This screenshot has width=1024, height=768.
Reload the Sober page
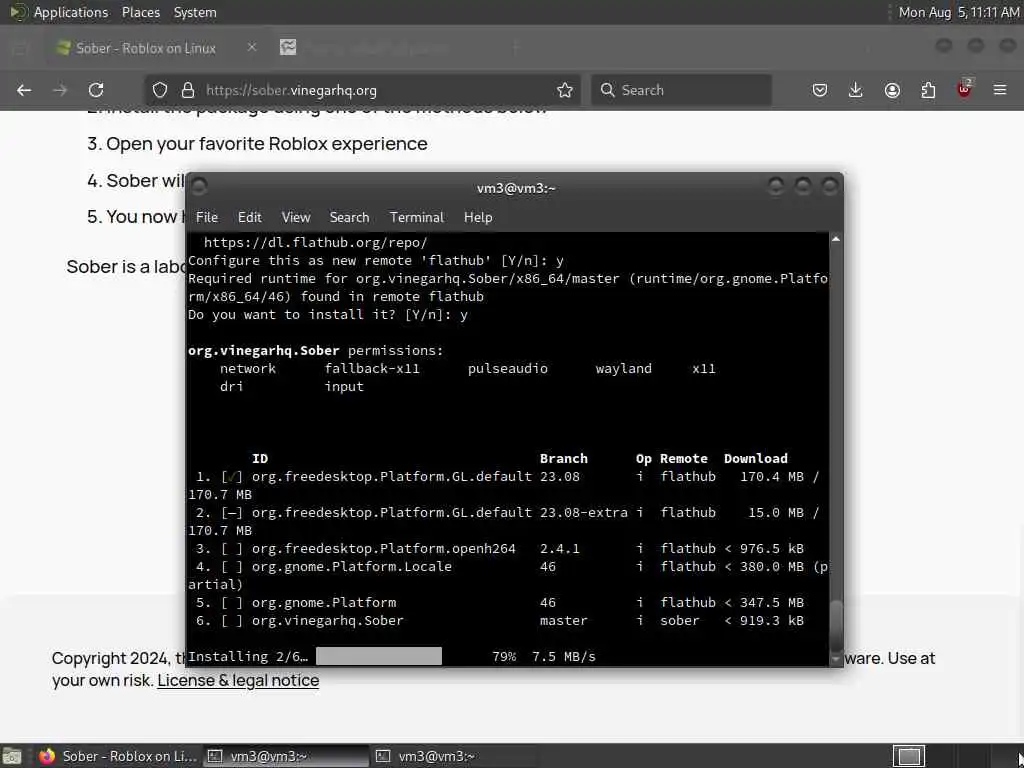(x=96, y=90)
